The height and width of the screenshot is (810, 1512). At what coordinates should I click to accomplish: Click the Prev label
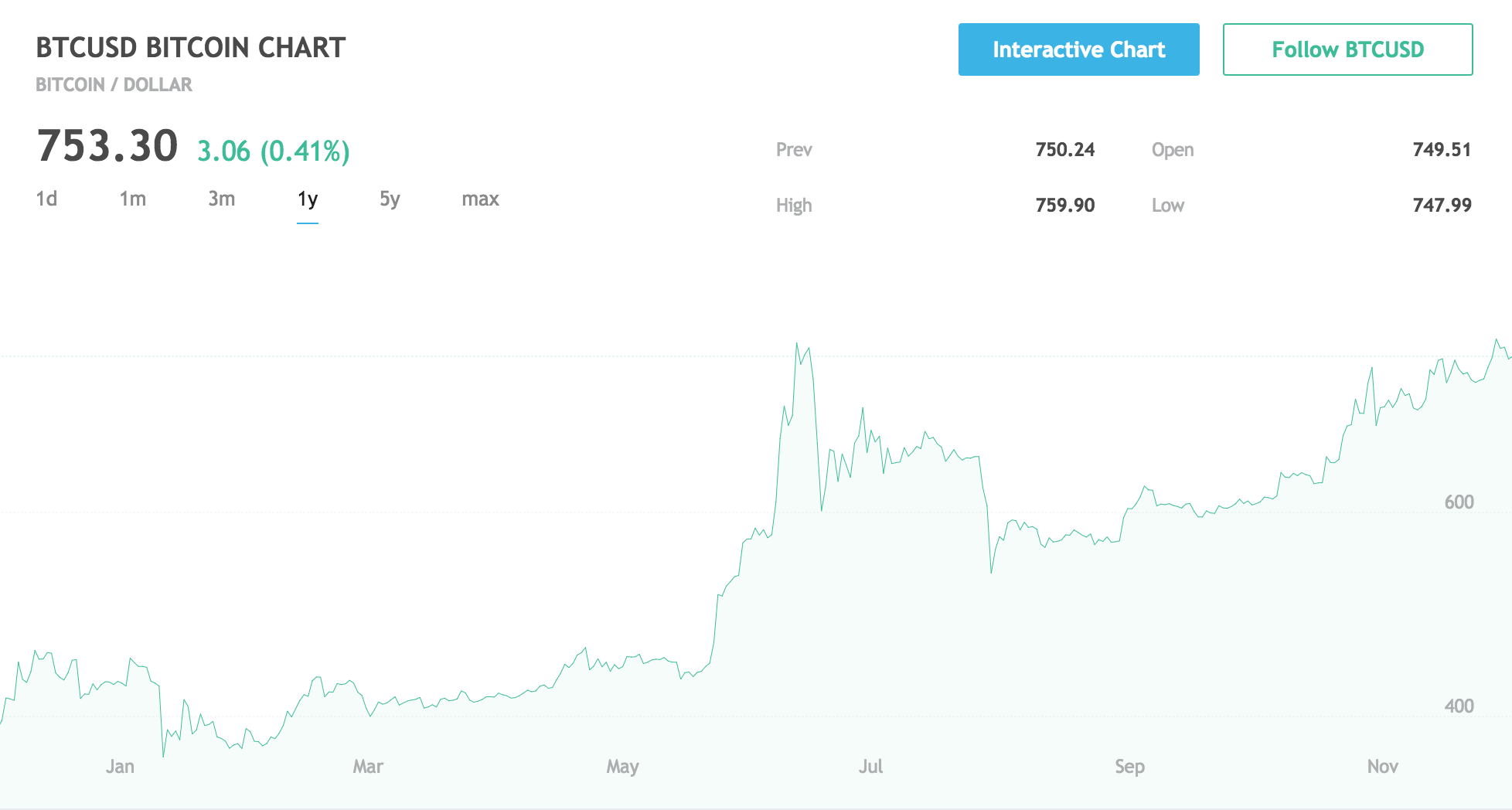794,149
